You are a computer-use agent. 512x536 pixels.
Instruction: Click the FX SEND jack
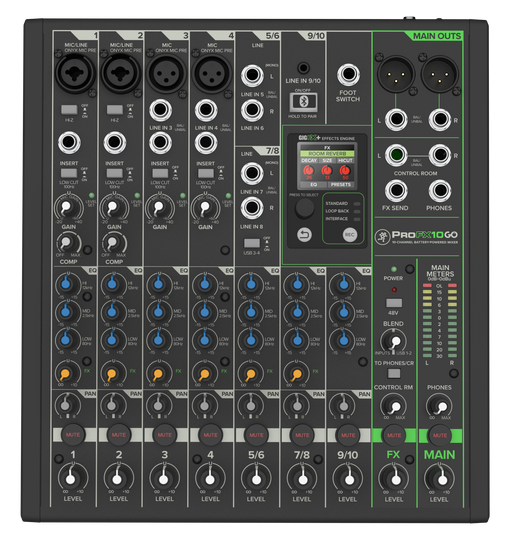click(396, 191)
